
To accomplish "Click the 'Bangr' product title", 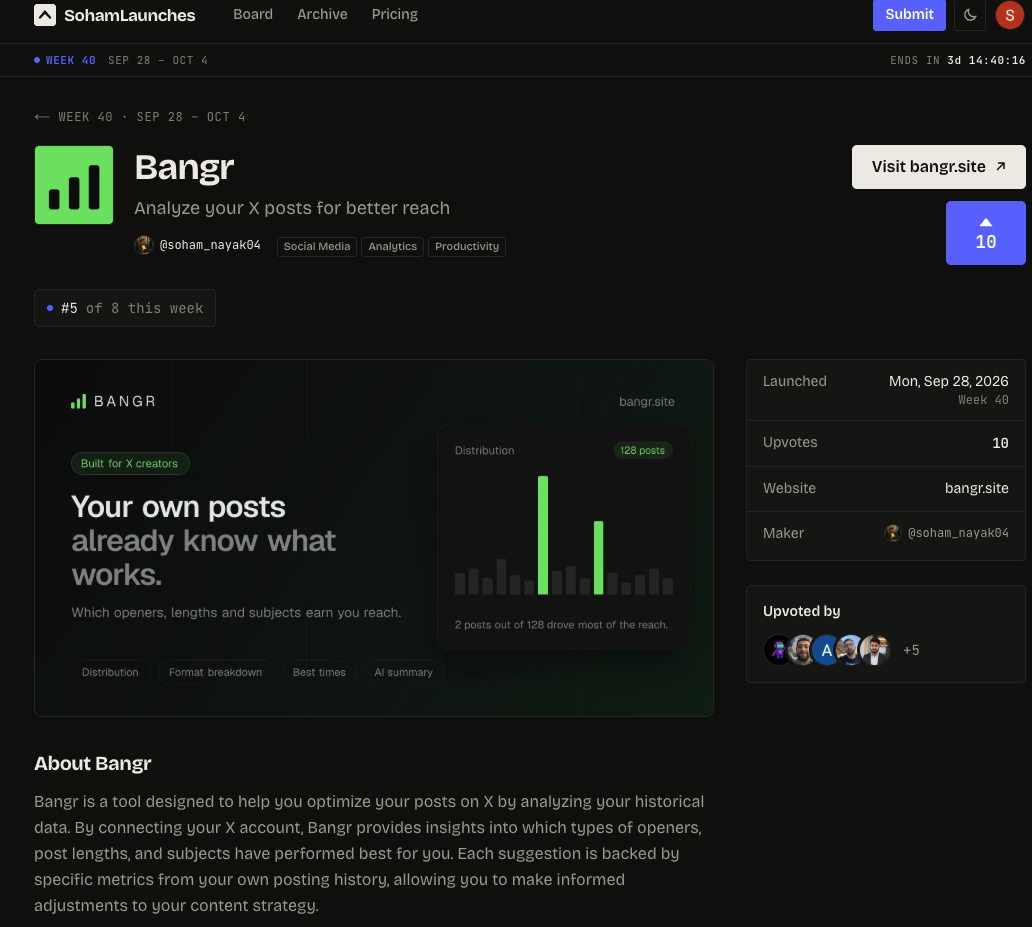I will coord(184,167).
